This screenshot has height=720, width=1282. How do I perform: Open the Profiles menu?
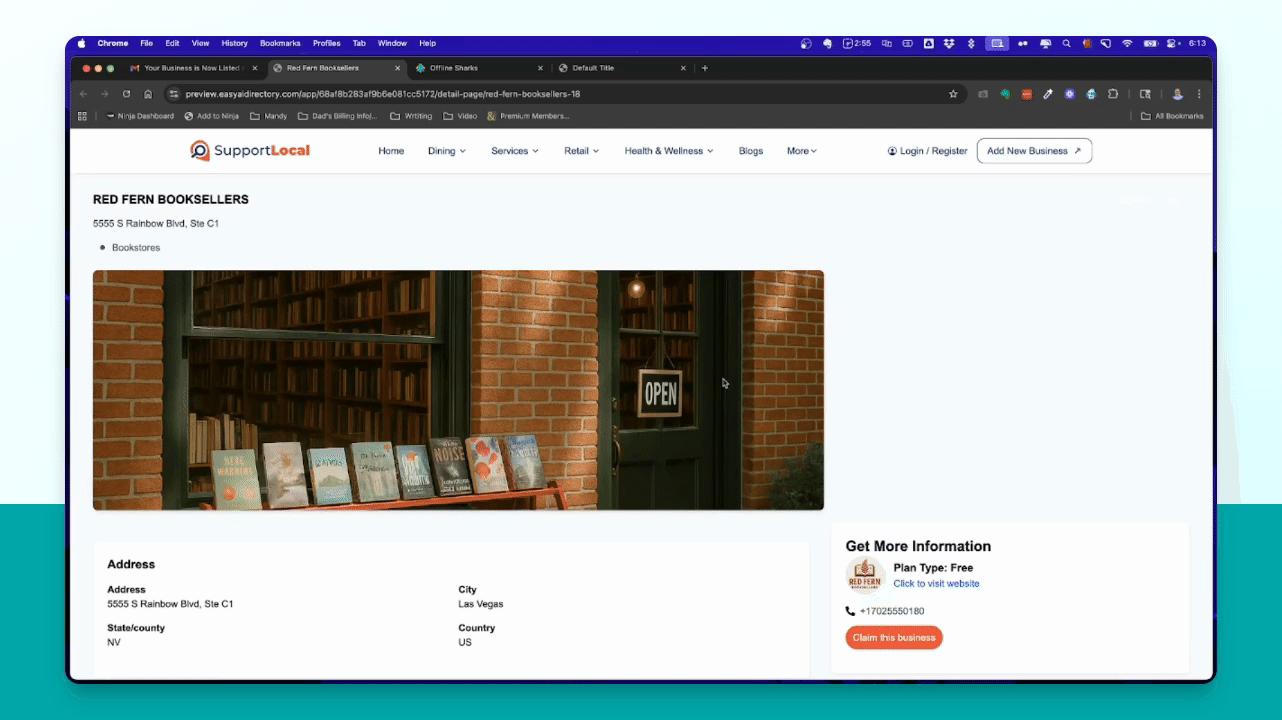[327, 43]
